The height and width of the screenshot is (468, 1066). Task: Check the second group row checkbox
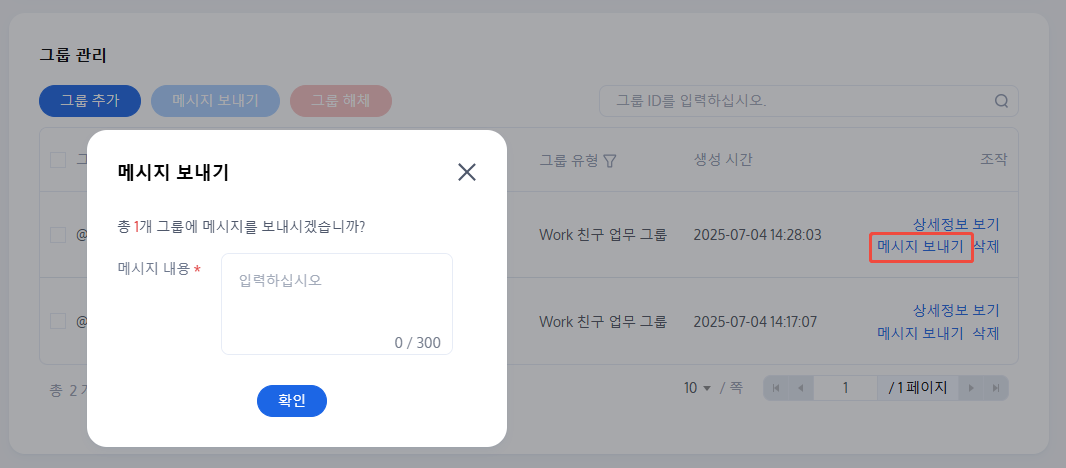(x=58, y=321)
